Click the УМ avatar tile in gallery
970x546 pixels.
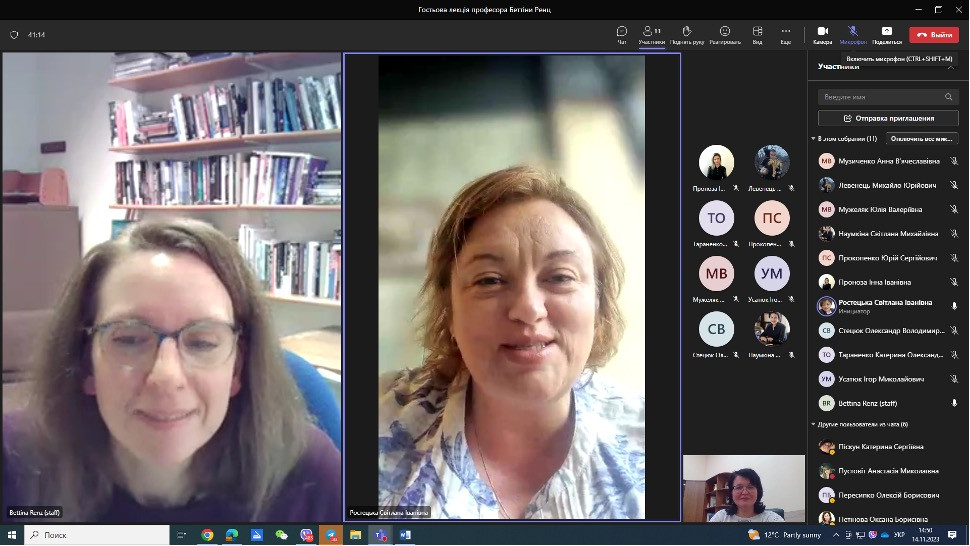coord(772,273)
